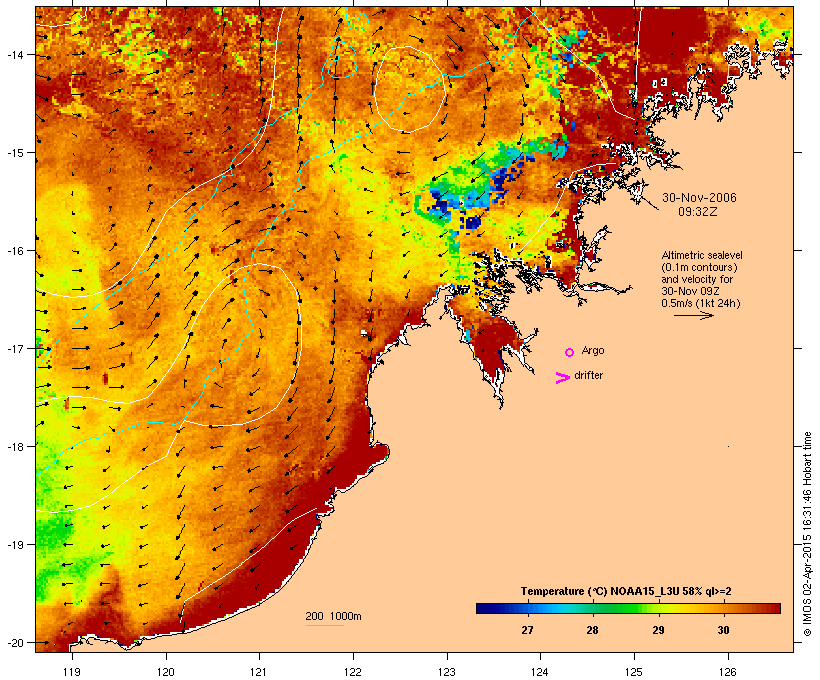820x680 pixels.
Task: Click the '124' longitude axis label
Action: (540, 672)
